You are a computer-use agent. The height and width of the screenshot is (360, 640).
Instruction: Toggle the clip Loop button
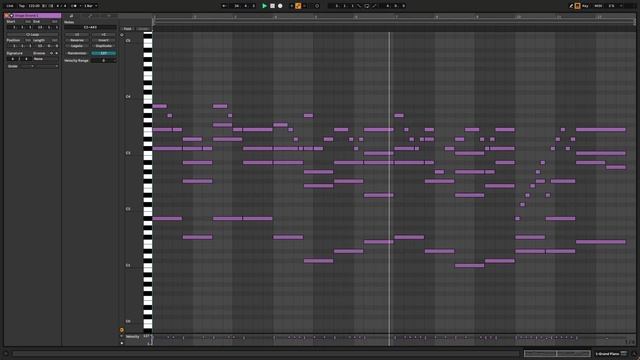point(32,35)
